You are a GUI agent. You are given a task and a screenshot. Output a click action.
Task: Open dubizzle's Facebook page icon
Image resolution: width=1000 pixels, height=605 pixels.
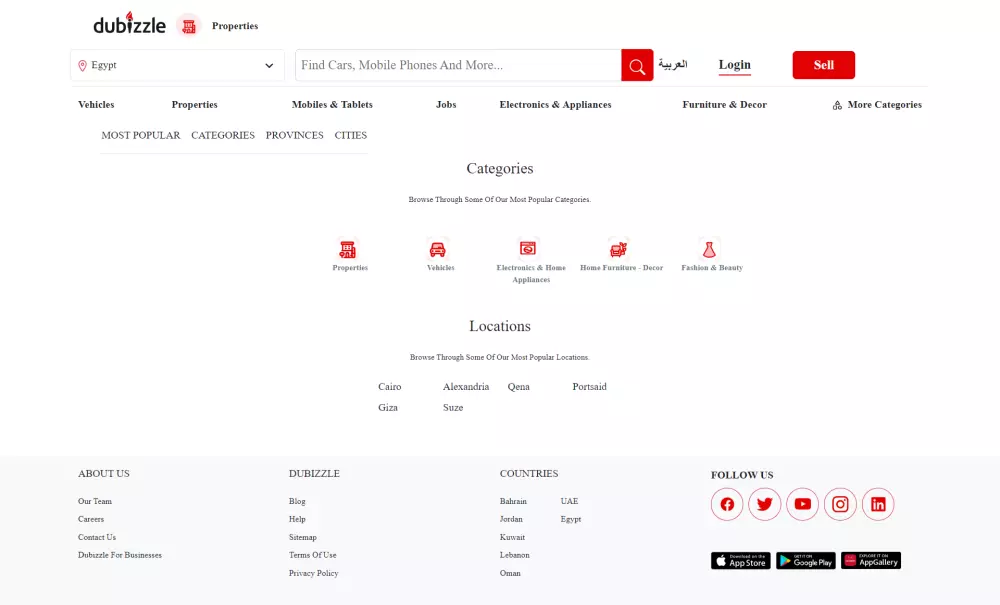727,504
